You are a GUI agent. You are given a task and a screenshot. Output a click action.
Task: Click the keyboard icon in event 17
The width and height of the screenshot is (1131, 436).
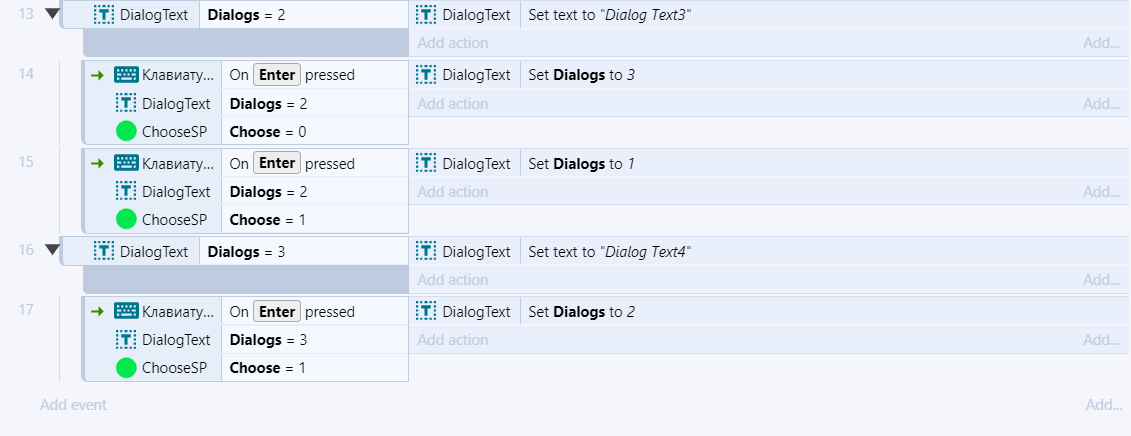(x=126, y=311)
